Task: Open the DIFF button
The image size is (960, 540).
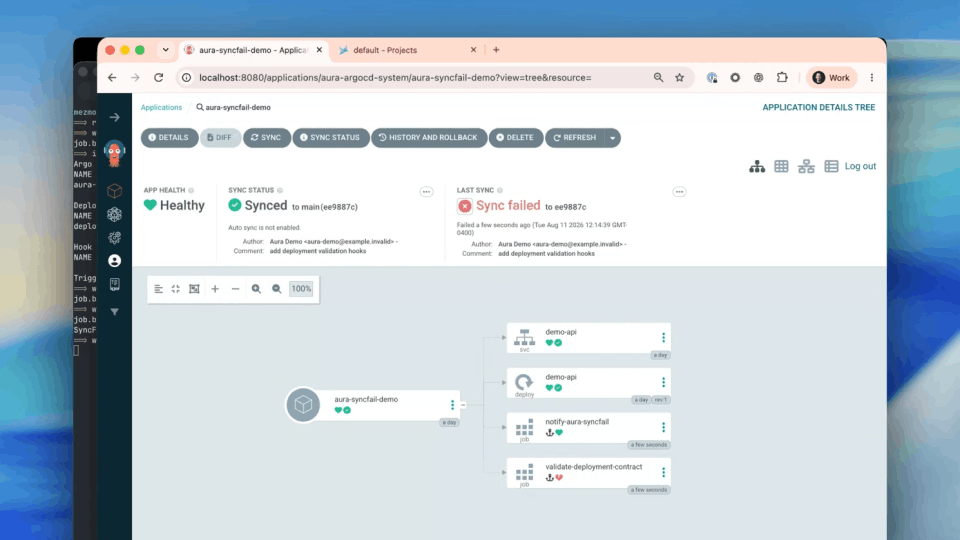Action: pos(220,138)
